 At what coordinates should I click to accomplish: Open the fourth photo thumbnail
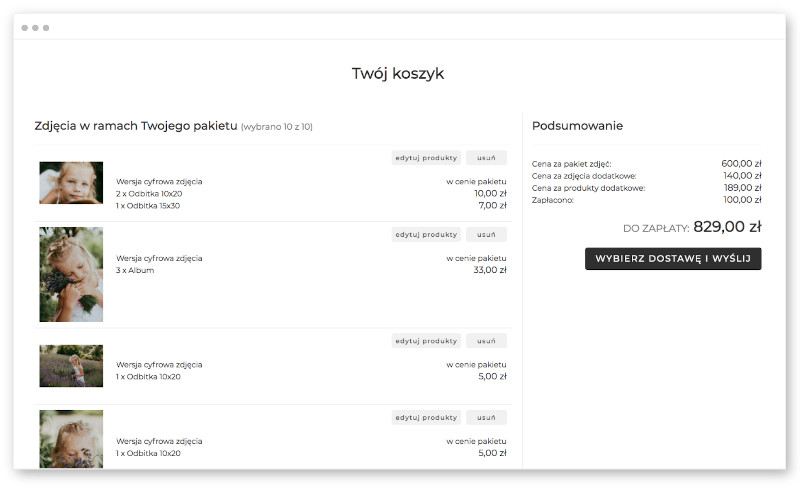pos(71,439)
